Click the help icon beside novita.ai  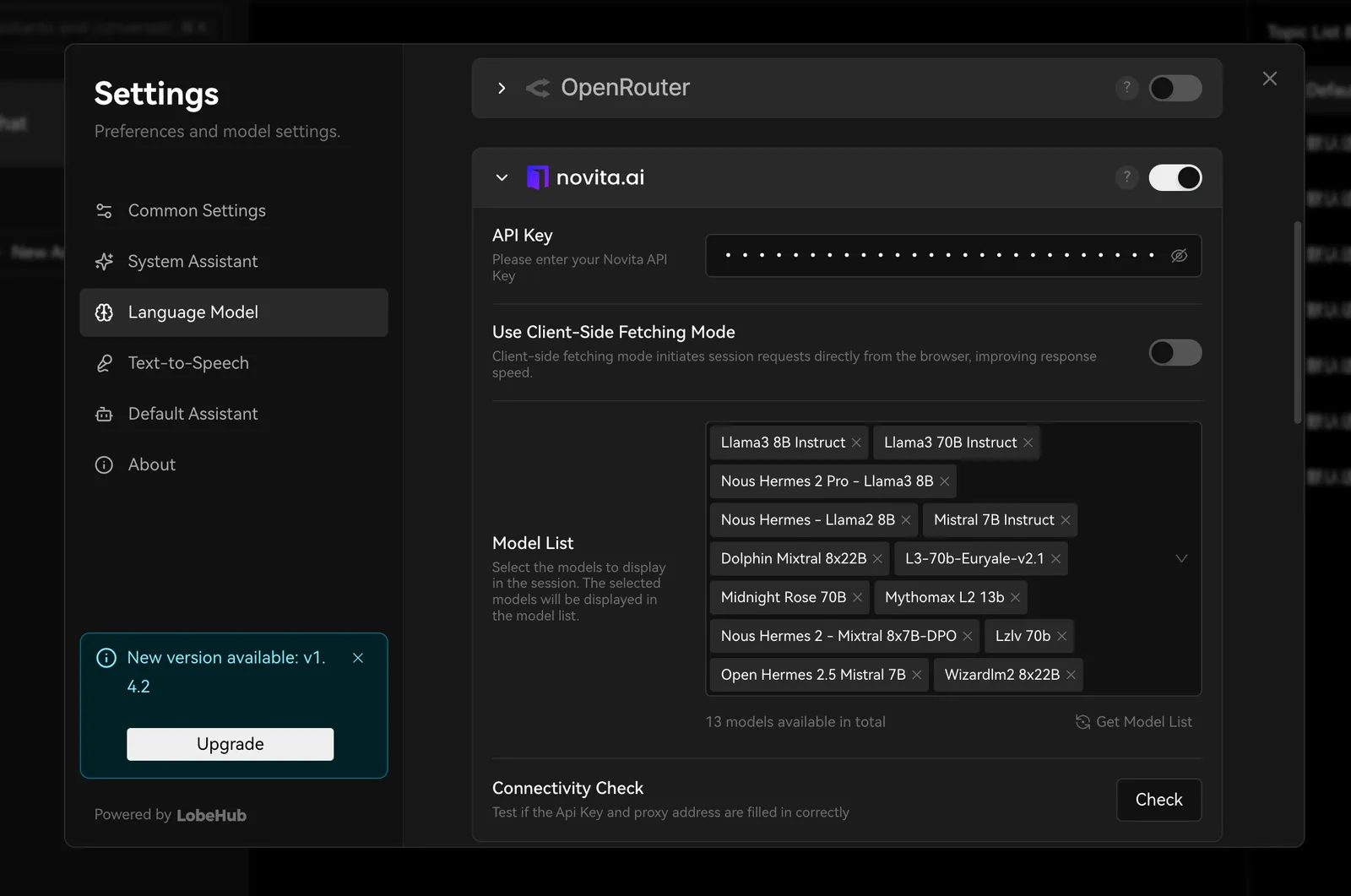pos(1126,177)
